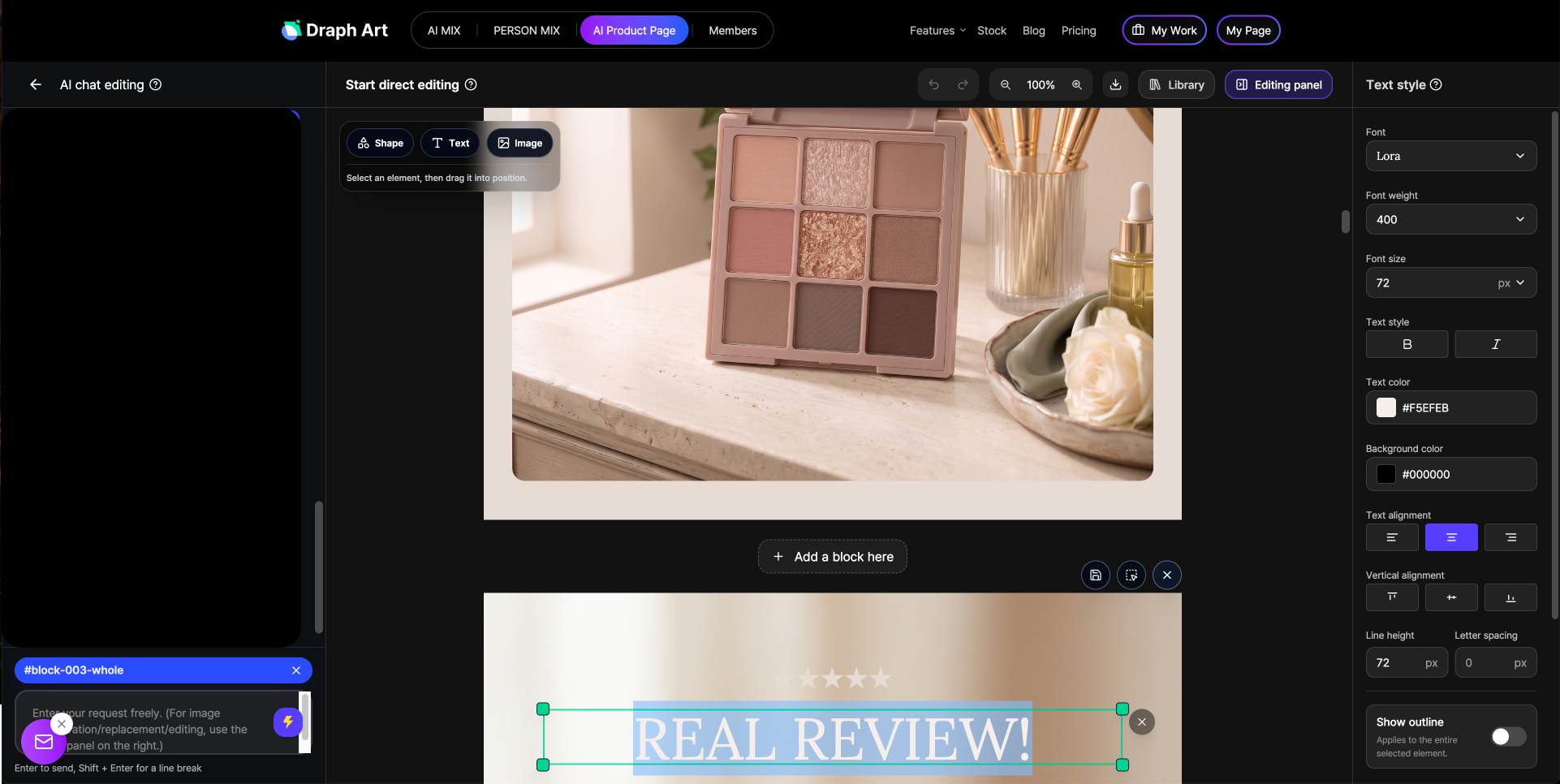This screenshot has height=784, width=1560.
Task: Click the Draph Art logo
Action: [x=334, y=30]
